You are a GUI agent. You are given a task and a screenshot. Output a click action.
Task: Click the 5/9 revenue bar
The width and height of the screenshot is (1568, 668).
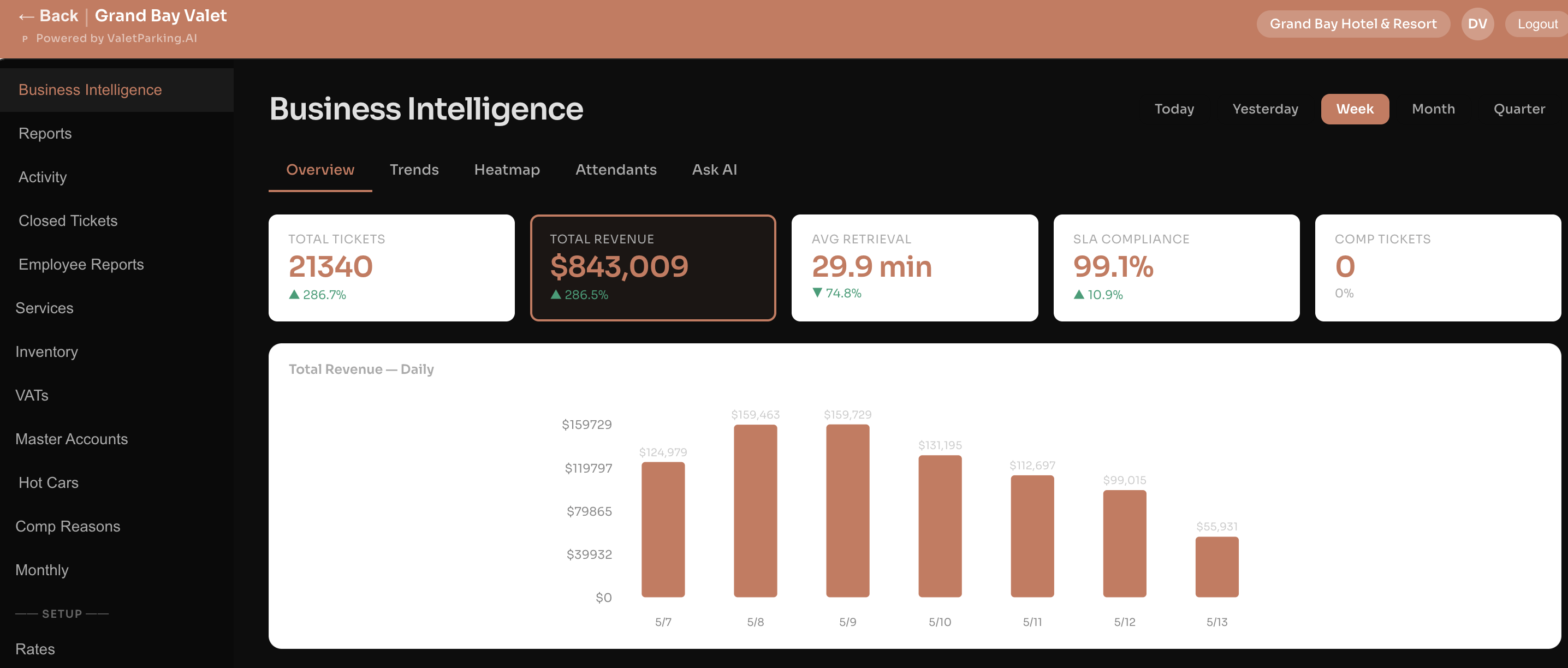pos(848,511)
